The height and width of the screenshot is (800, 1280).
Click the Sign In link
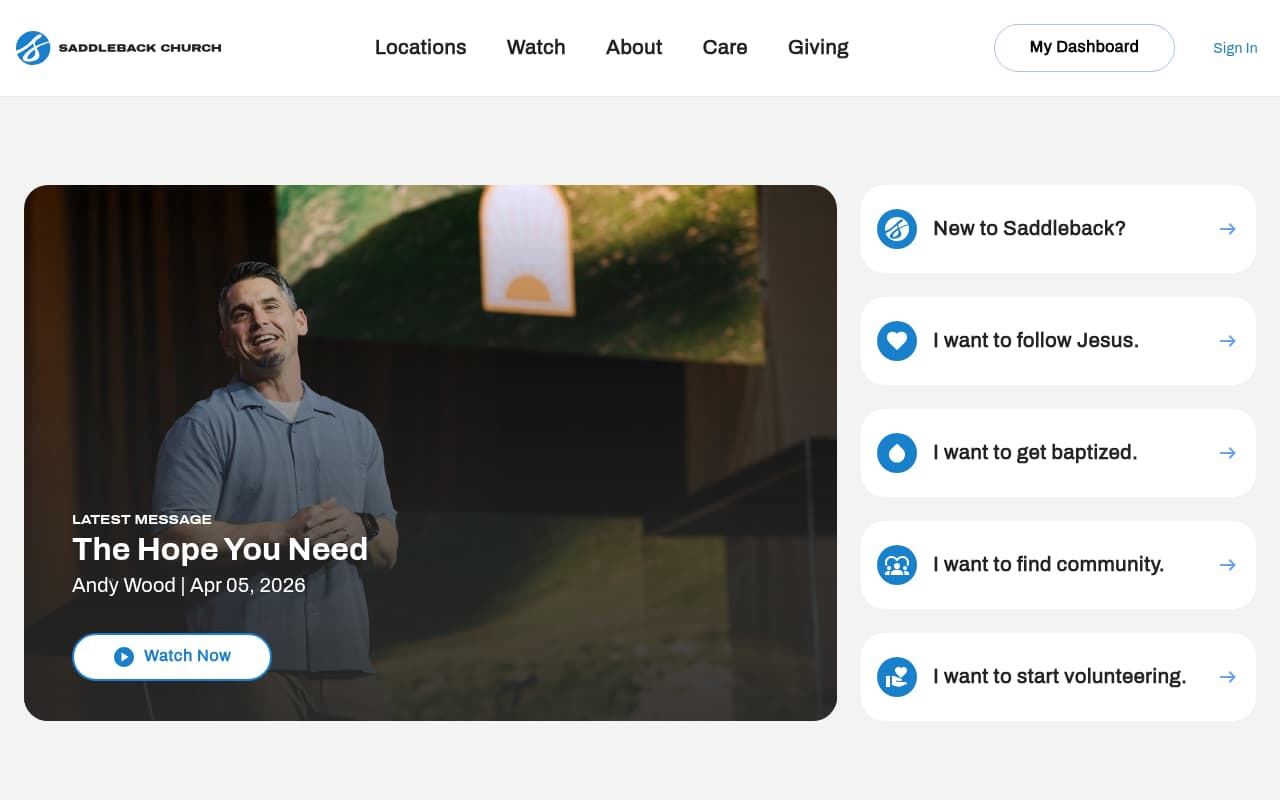1234,48
